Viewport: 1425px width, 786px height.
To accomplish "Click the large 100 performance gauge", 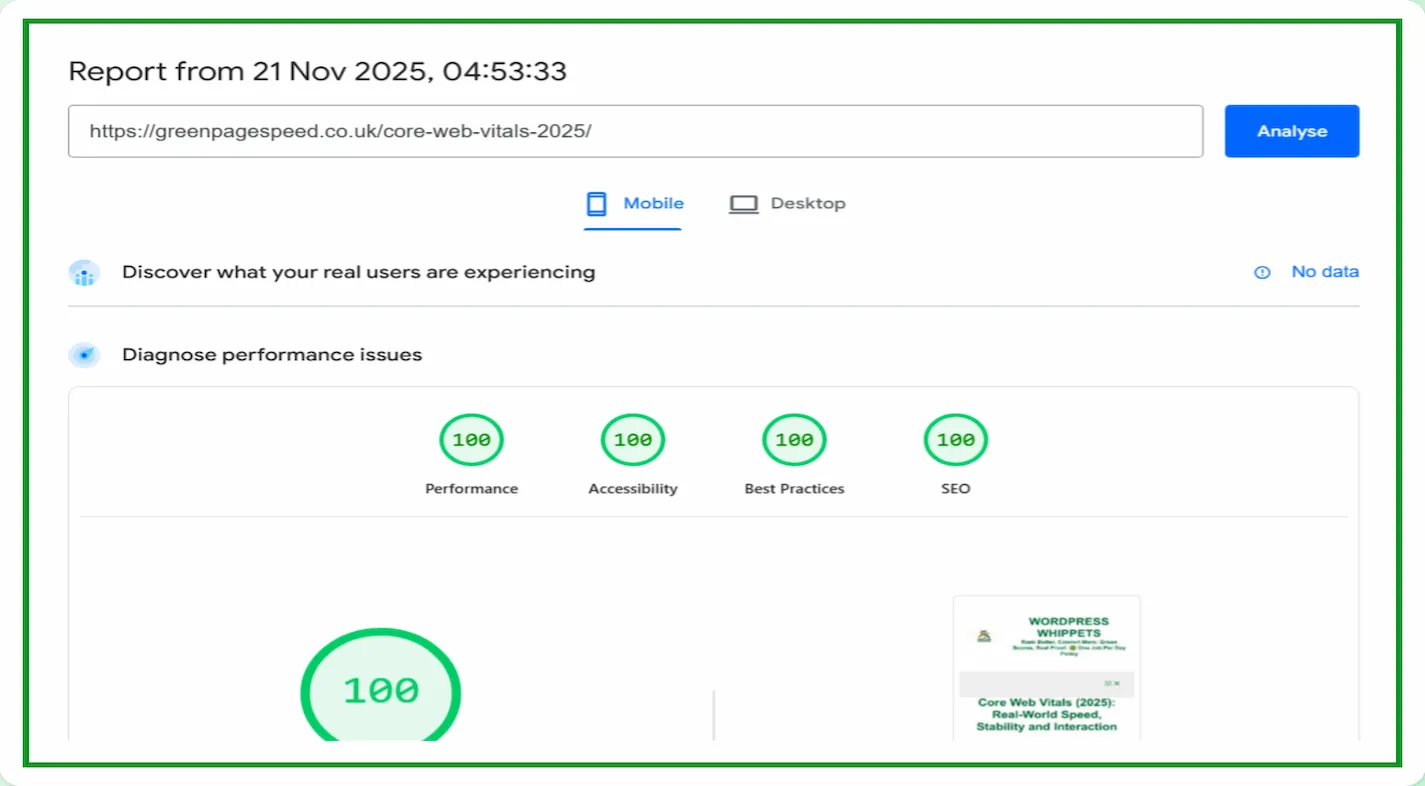I will pos(381,690).
